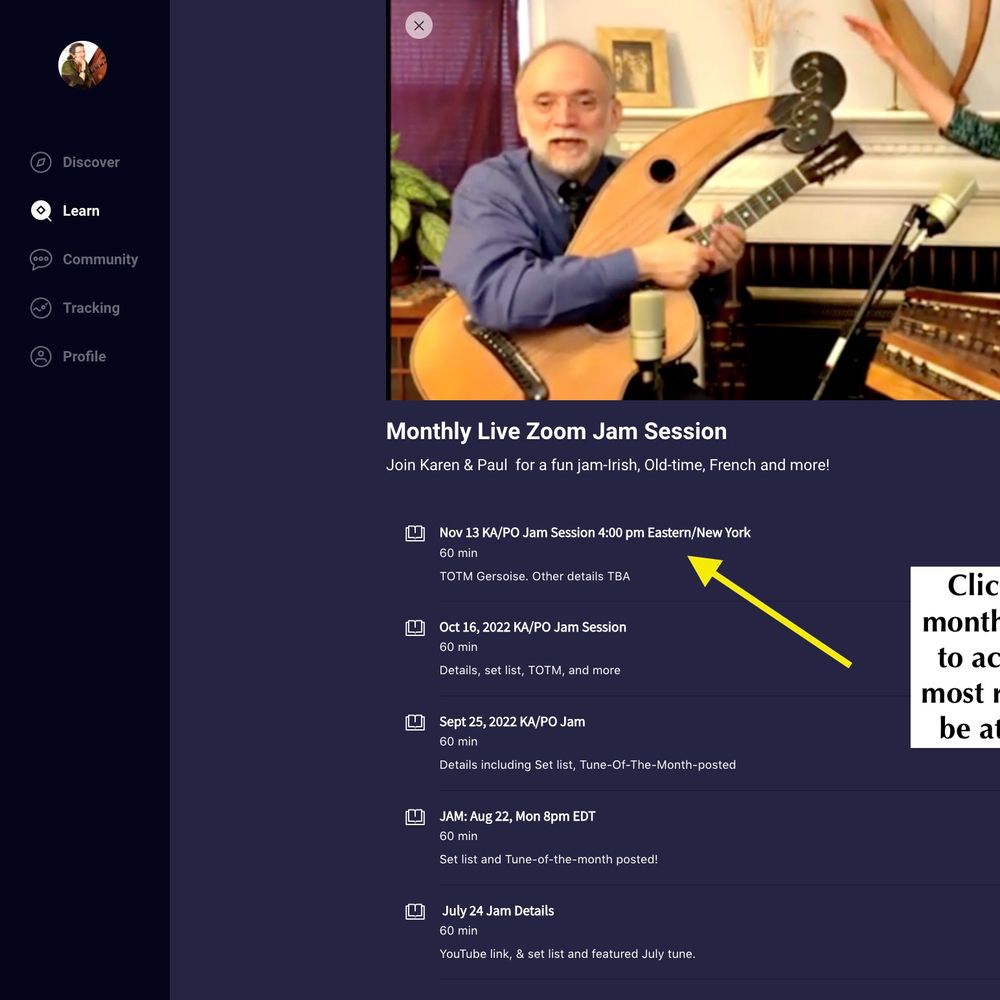The image size is (1000, 1000).
Task: Select the Discover compass icon
Action: tap(40, 162)
